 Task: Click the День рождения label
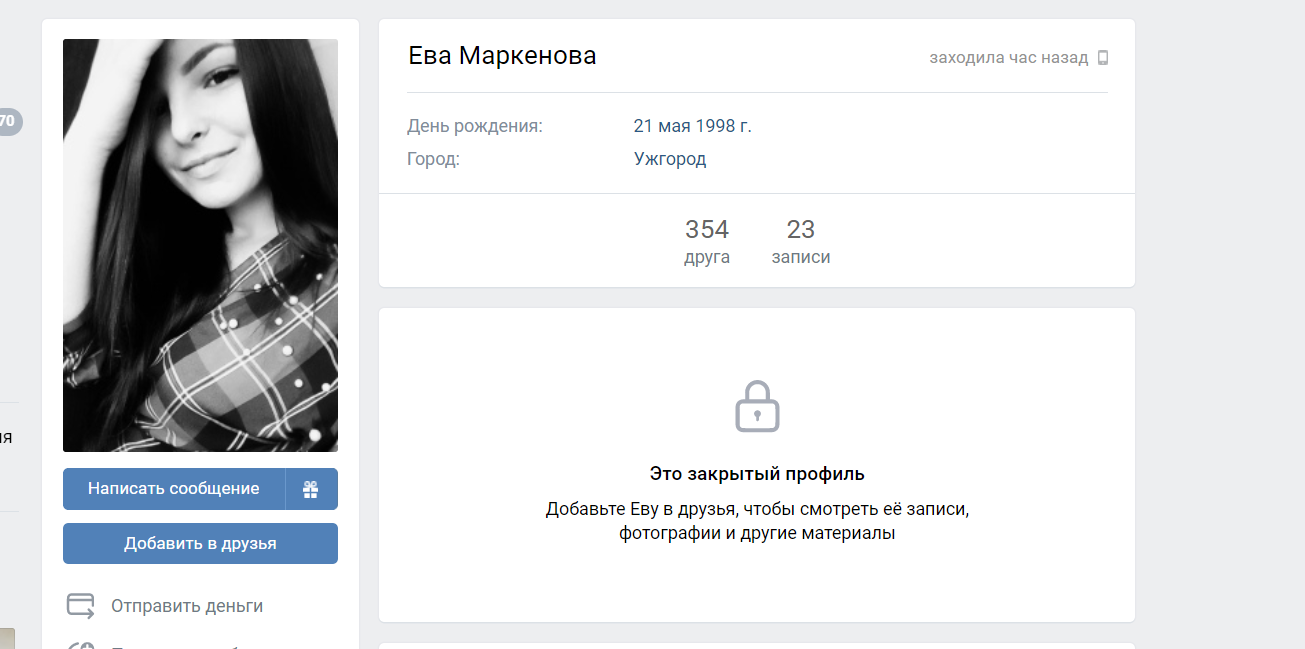click(475, 126)
